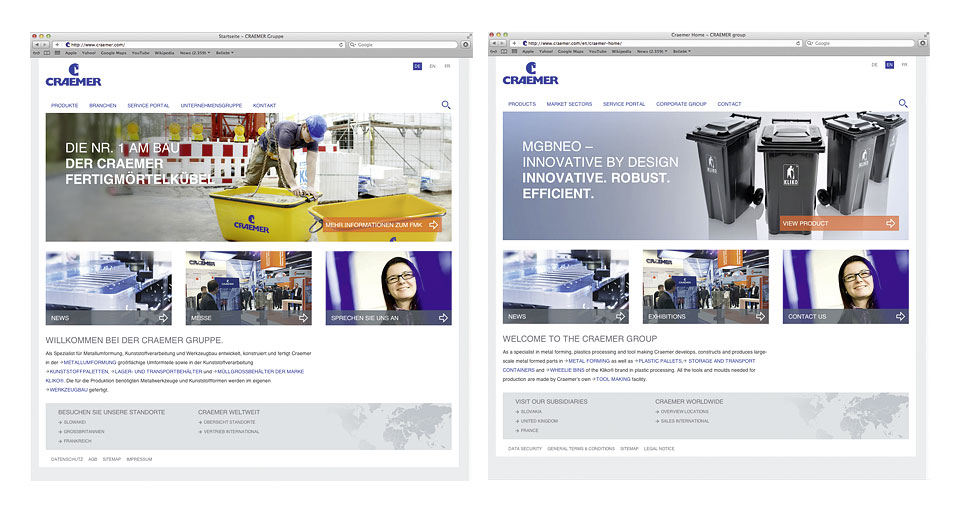Expand the Beliebt bookmarks folder in Startseite window
Viewport: 960px width, 512px height.
tap(225, 53)
